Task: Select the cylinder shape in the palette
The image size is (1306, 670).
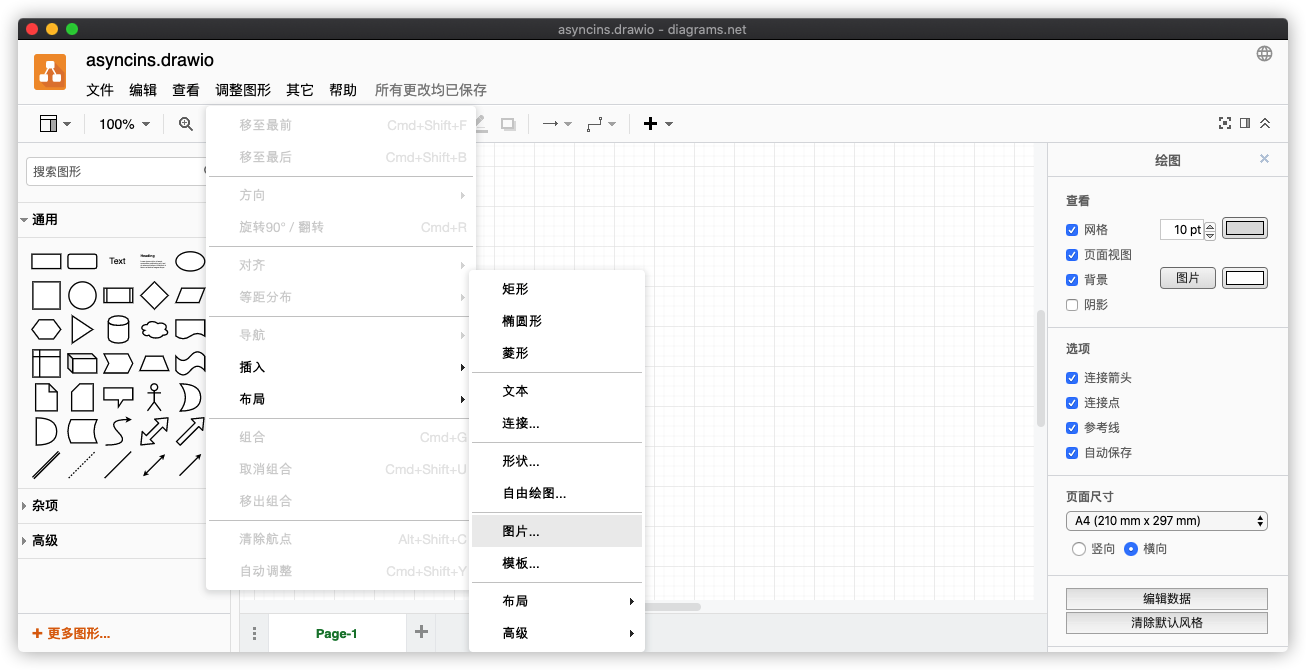Action: pos(118,329)
